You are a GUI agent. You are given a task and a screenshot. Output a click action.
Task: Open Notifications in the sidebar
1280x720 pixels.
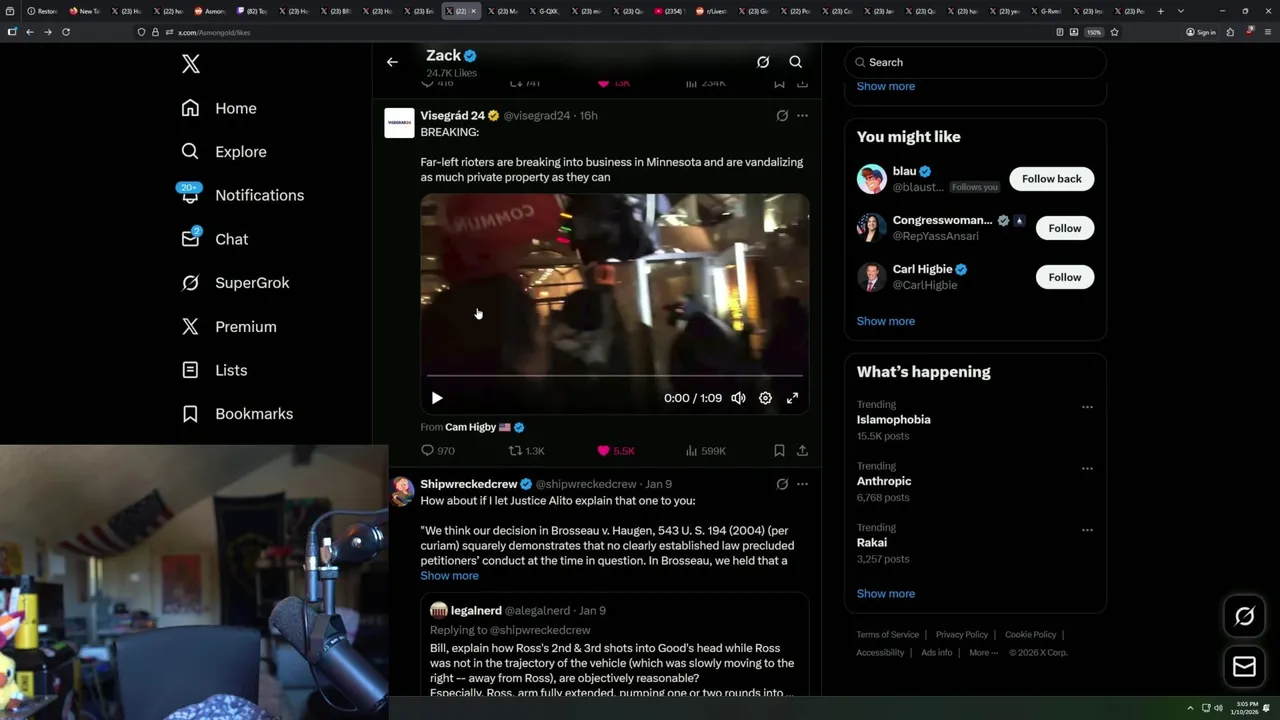[x=242, y=195]
